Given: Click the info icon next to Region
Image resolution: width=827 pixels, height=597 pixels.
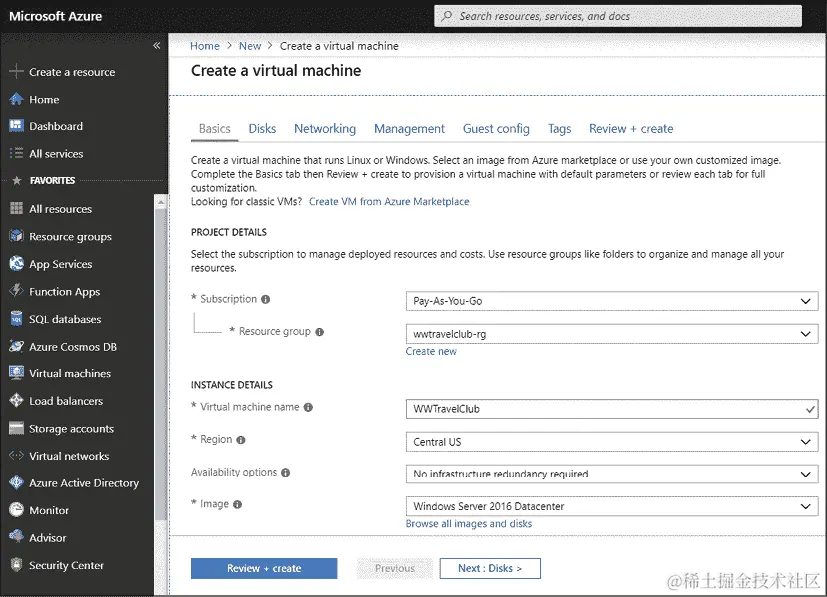Looking at the screenshot, I should coord(241,440).
